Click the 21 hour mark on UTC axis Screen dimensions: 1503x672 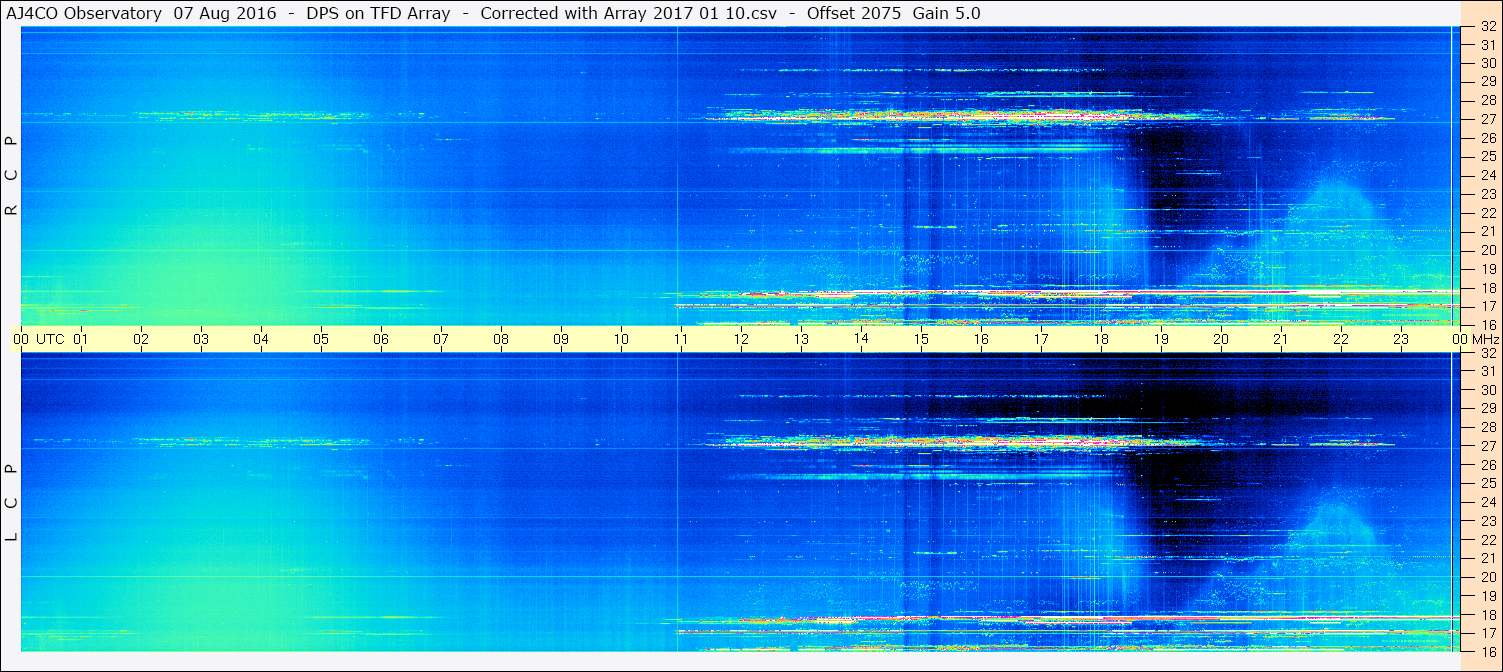coord(1280,339)
